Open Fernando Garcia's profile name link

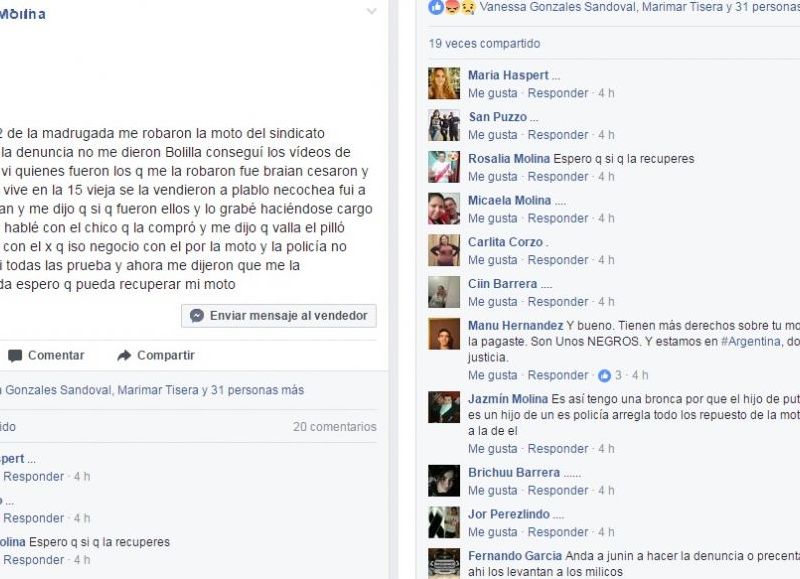(x=515, y=556)
